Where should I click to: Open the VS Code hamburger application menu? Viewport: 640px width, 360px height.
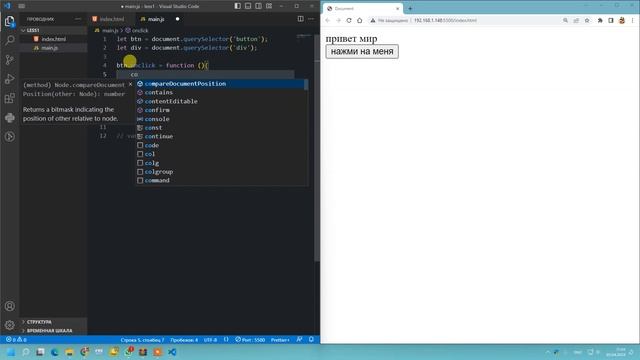(22, 6)
